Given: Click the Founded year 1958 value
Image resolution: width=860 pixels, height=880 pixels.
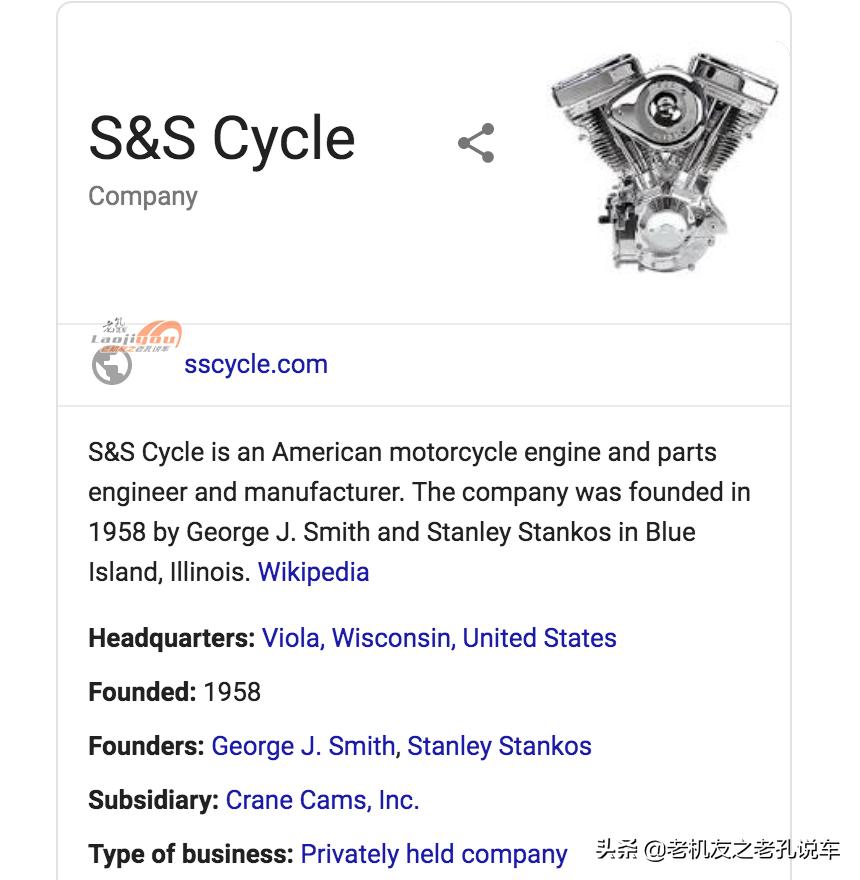Looking at the screenshot, I should (232, 692).
